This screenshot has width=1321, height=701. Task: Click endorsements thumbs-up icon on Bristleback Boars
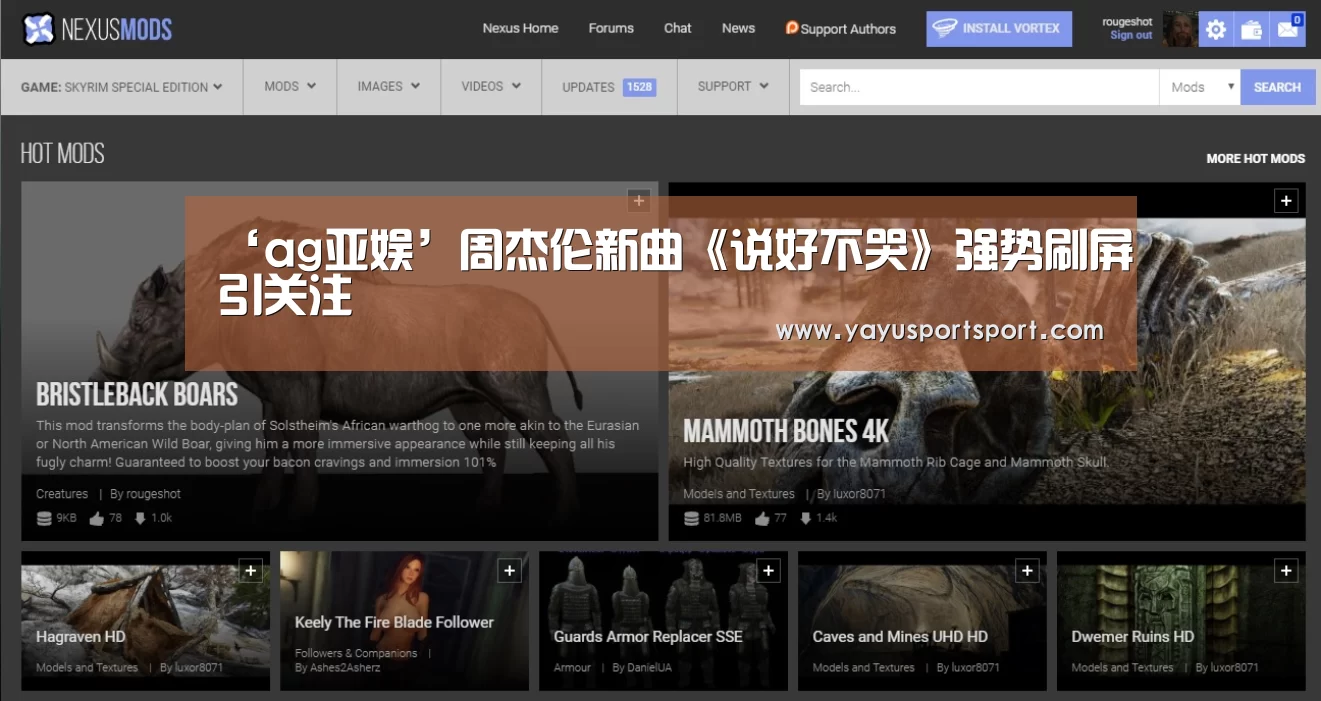point(97,518)
